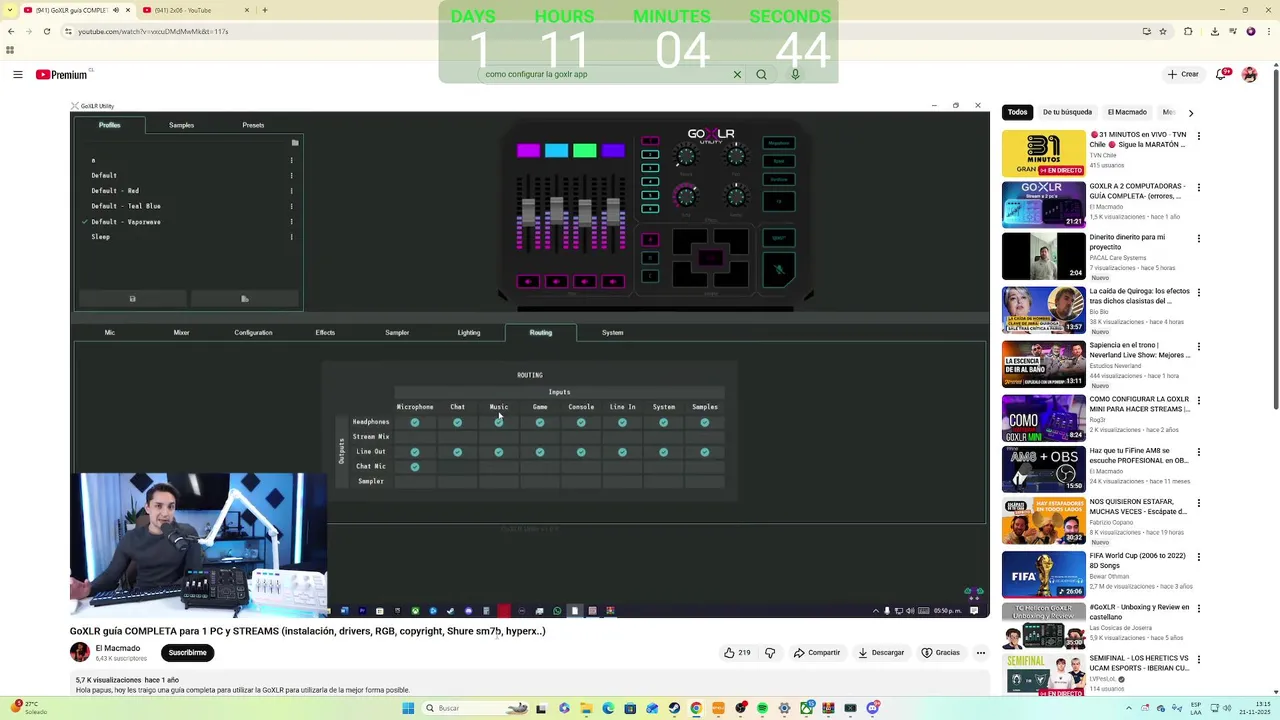Click green color button on GoXLR device

click(585, 151)
